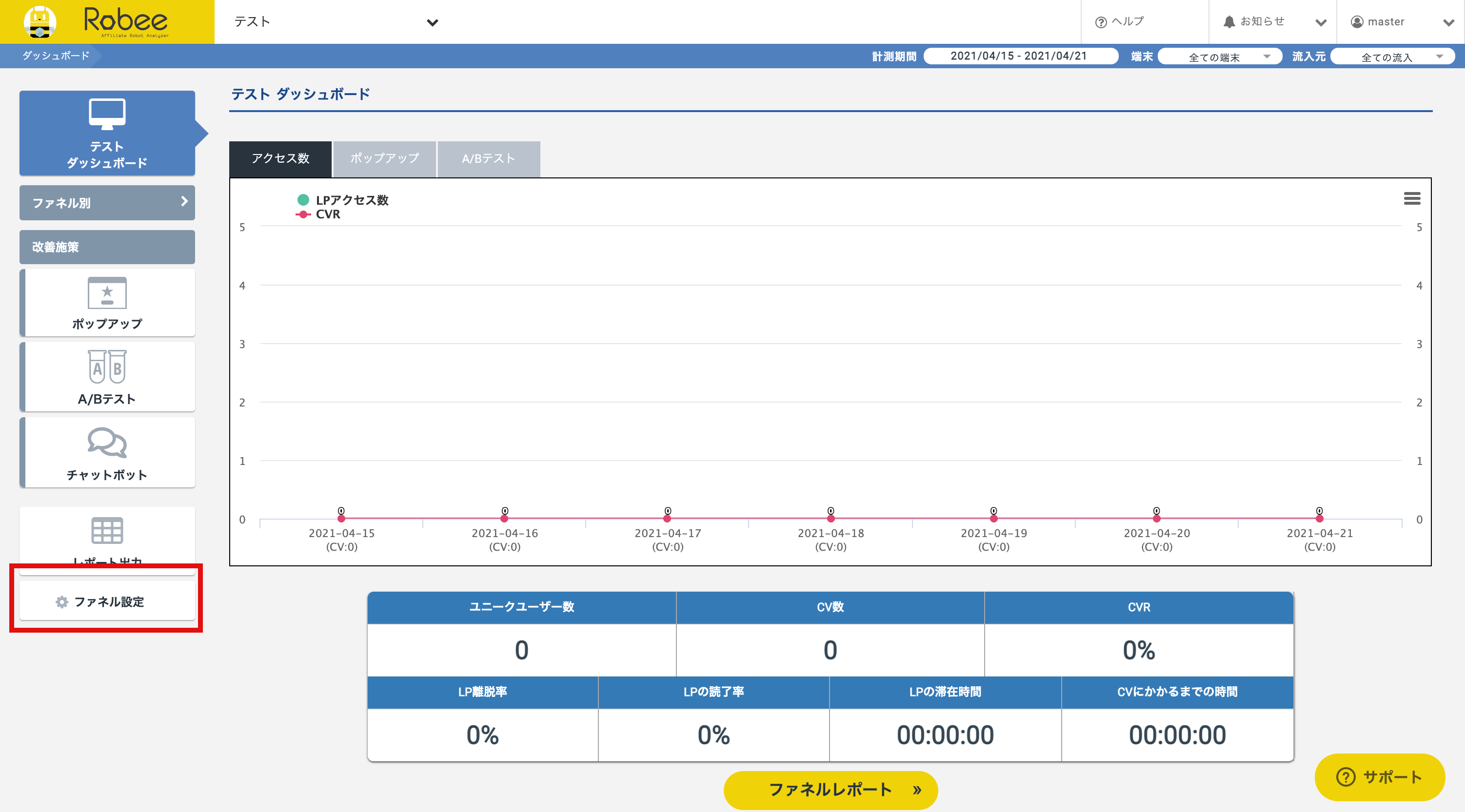
Task: Switch to the ポップアップ chart tab
Action: [384, 158]
